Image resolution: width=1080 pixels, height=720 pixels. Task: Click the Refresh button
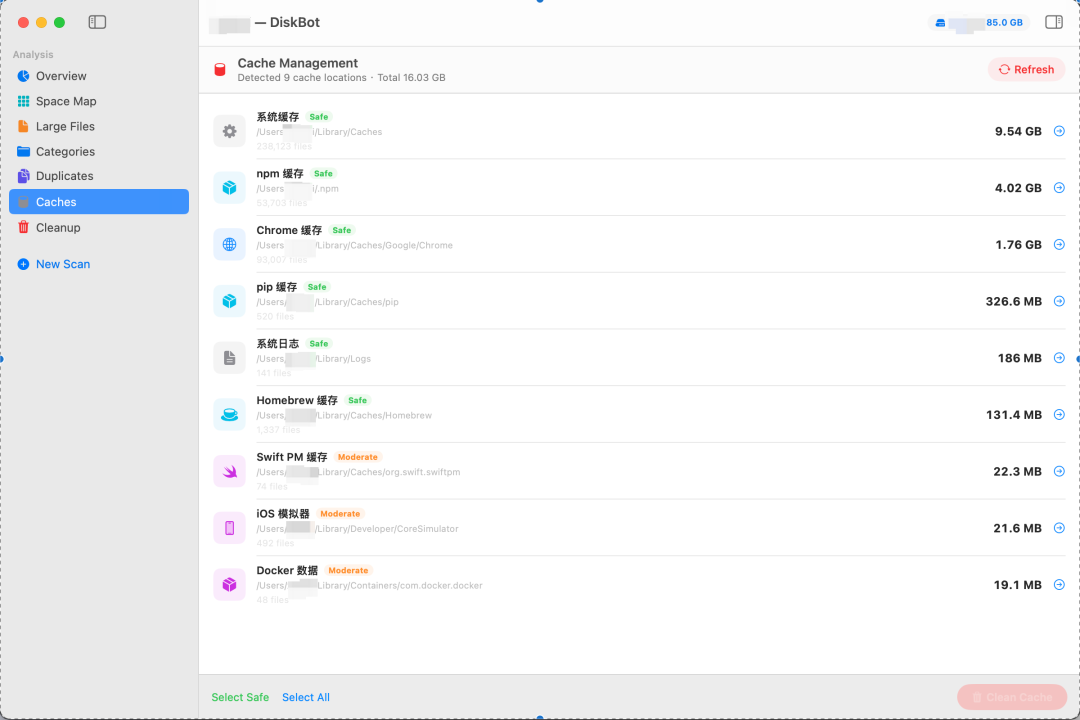1026,70
